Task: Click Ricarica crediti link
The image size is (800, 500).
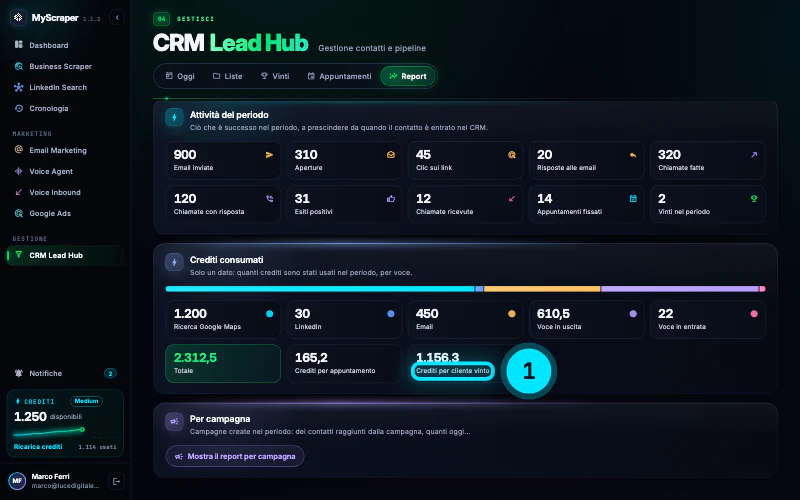Action: coord(38,446)
